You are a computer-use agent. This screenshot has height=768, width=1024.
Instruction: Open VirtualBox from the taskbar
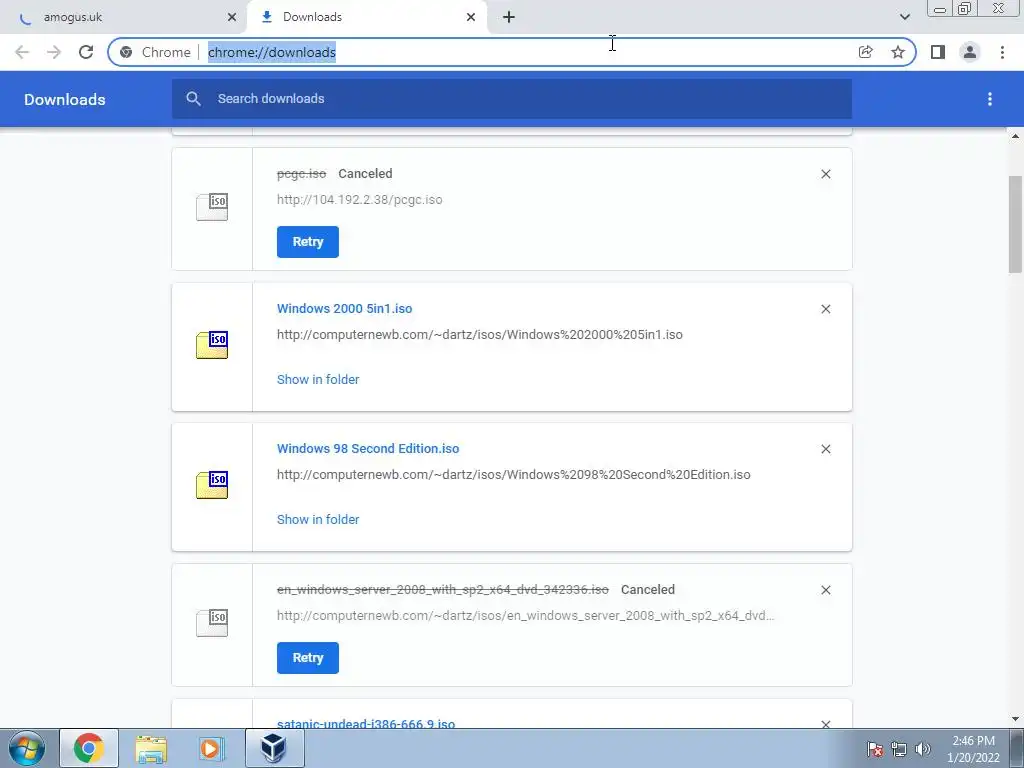point(274,748)
